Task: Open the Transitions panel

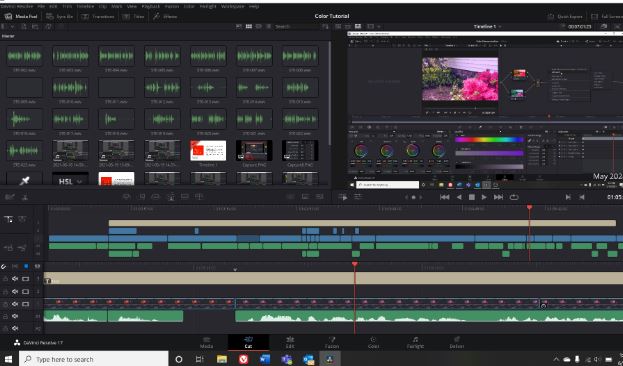Action: [x=98, y=16]
